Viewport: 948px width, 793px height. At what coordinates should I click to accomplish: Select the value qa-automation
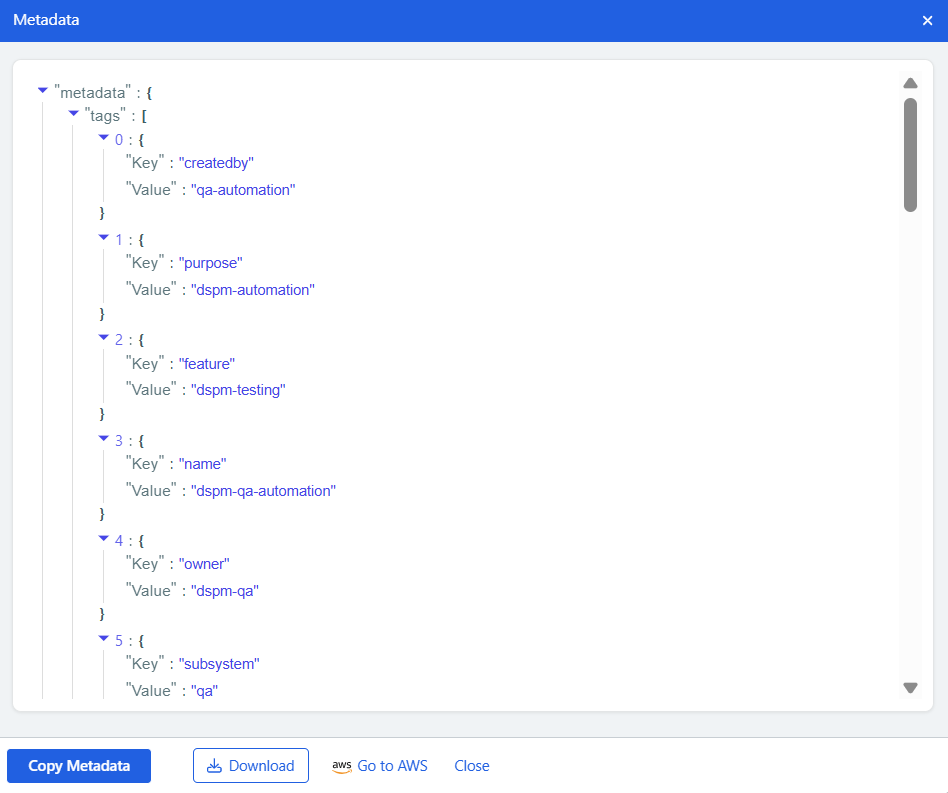[243, 189]
